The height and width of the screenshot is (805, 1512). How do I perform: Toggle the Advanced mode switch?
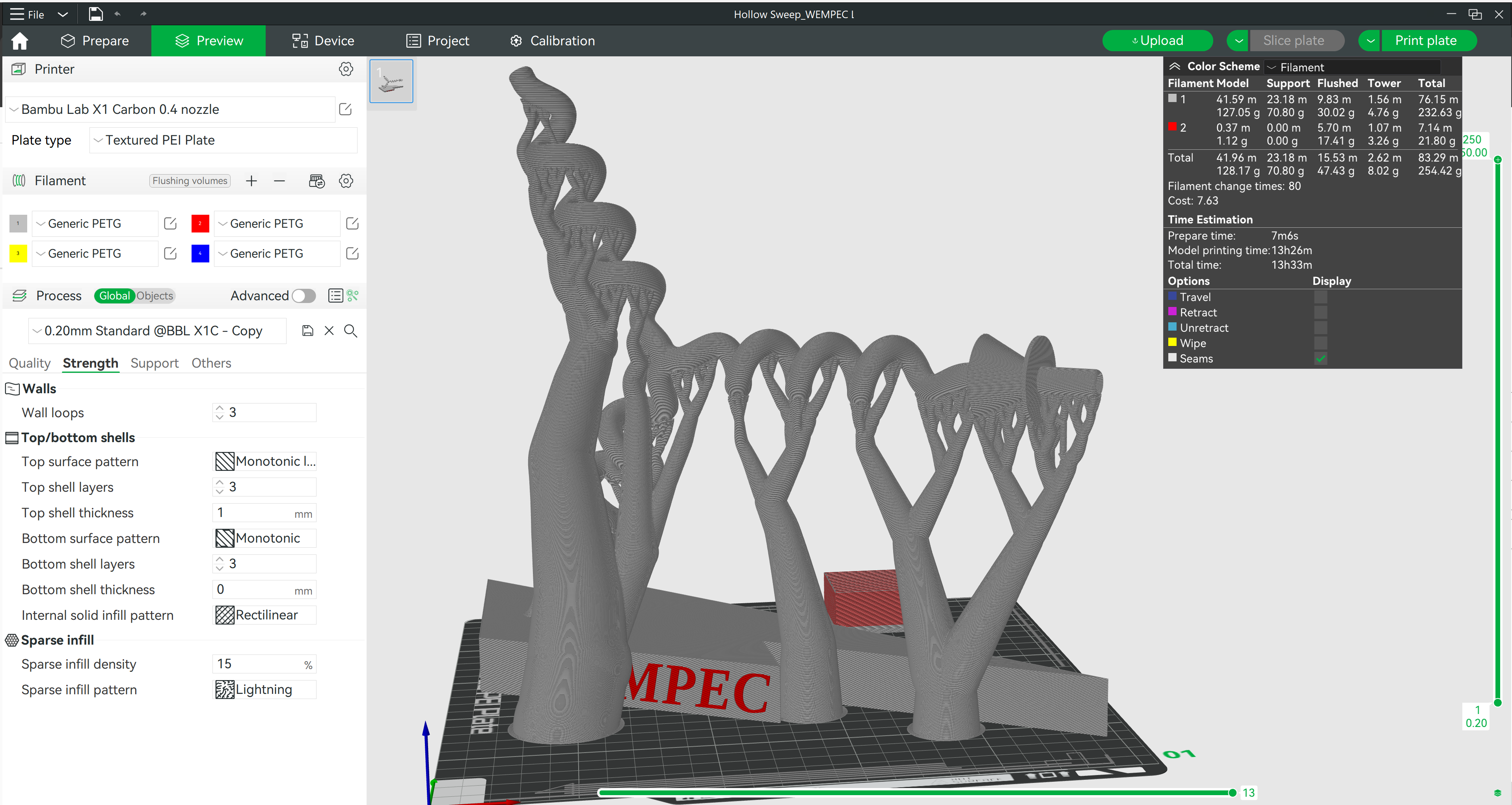coord(304,296)
